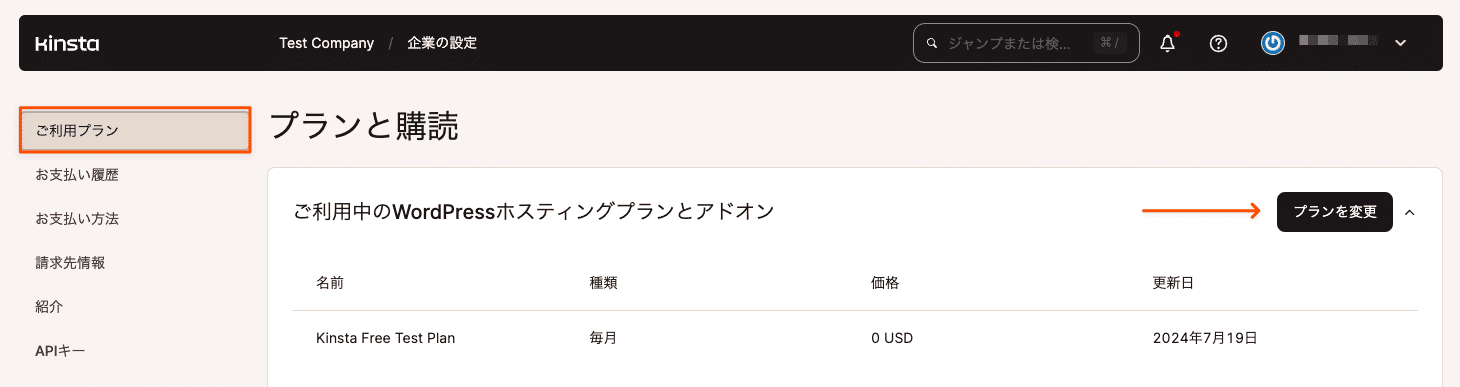Image resolution: width=1460 pixels, height=387 pixels.
Task: Open the help question mark icon
Action: point(1218,43)
